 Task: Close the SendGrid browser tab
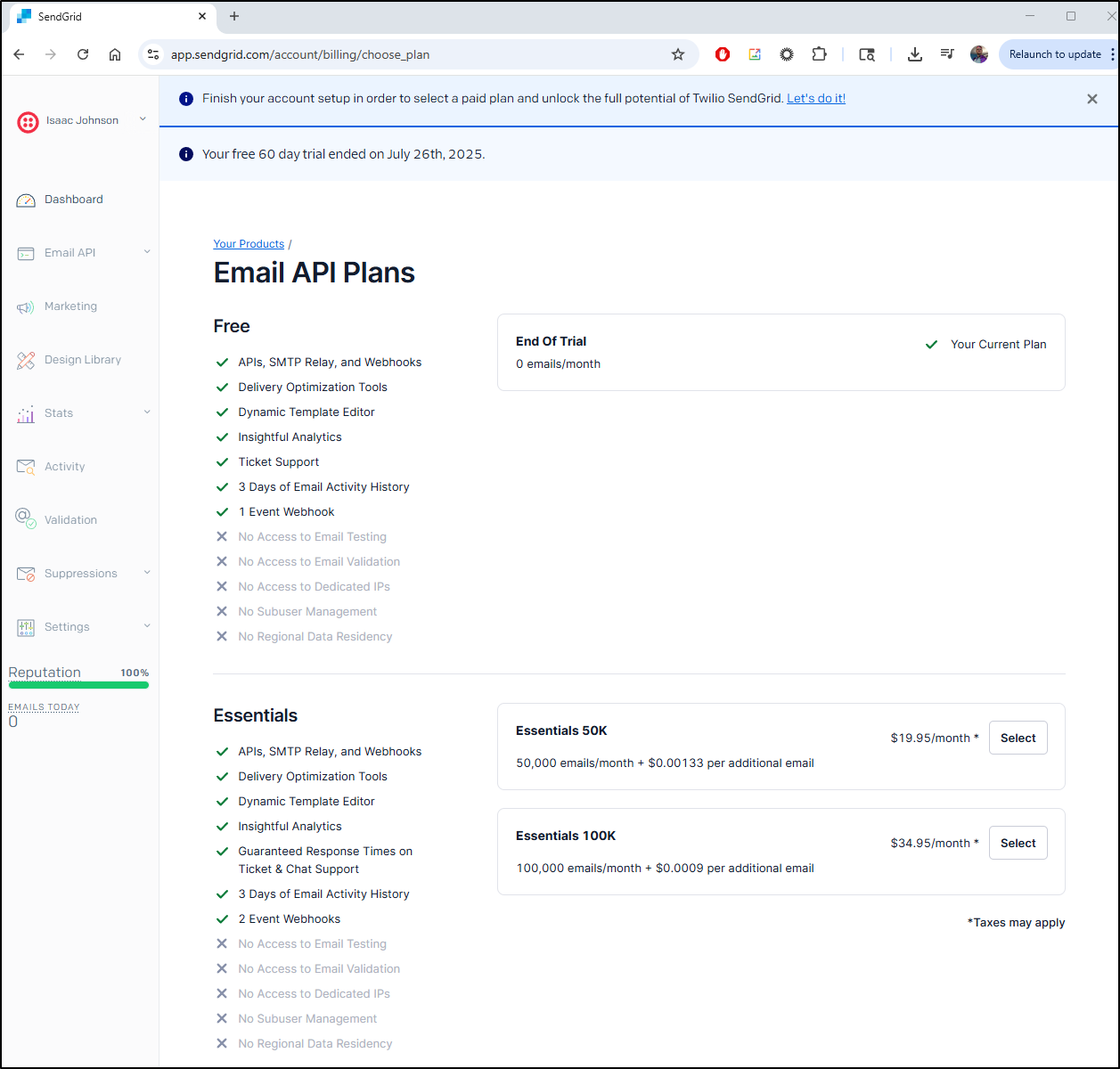coord(202,16)
